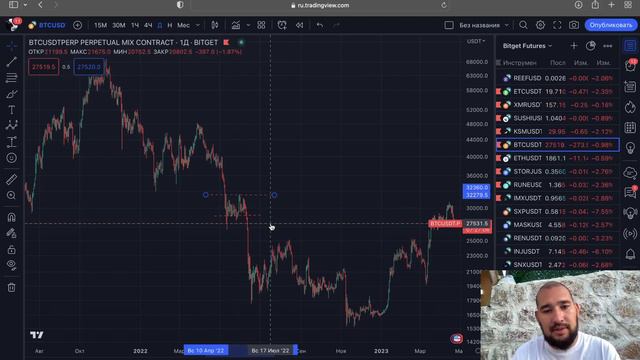This screenshot has width=640, height=360.
Task: Take a chart snapshot with camera
Action: pyautogui.click(x=574, y=25)
